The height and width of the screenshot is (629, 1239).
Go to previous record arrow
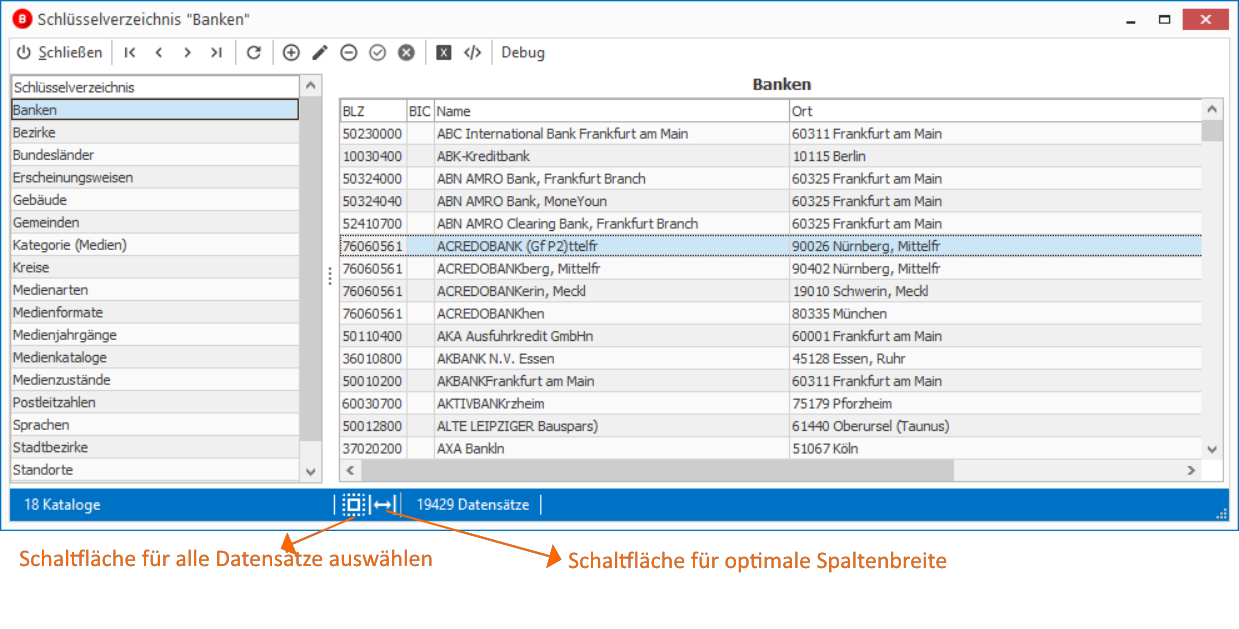click(x=159, y=53)
